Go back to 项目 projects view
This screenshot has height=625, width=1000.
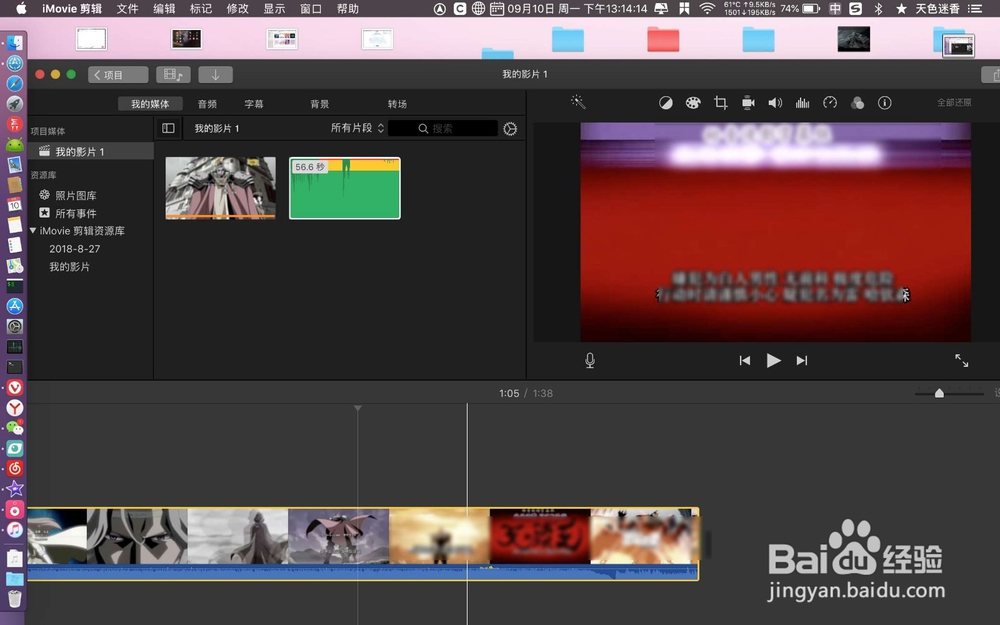click(x=118, y=75)
